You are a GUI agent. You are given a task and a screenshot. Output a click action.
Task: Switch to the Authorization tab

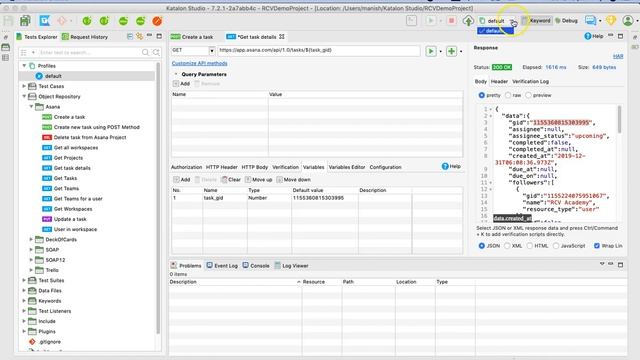pyautogui.click(x=187, y=167)
